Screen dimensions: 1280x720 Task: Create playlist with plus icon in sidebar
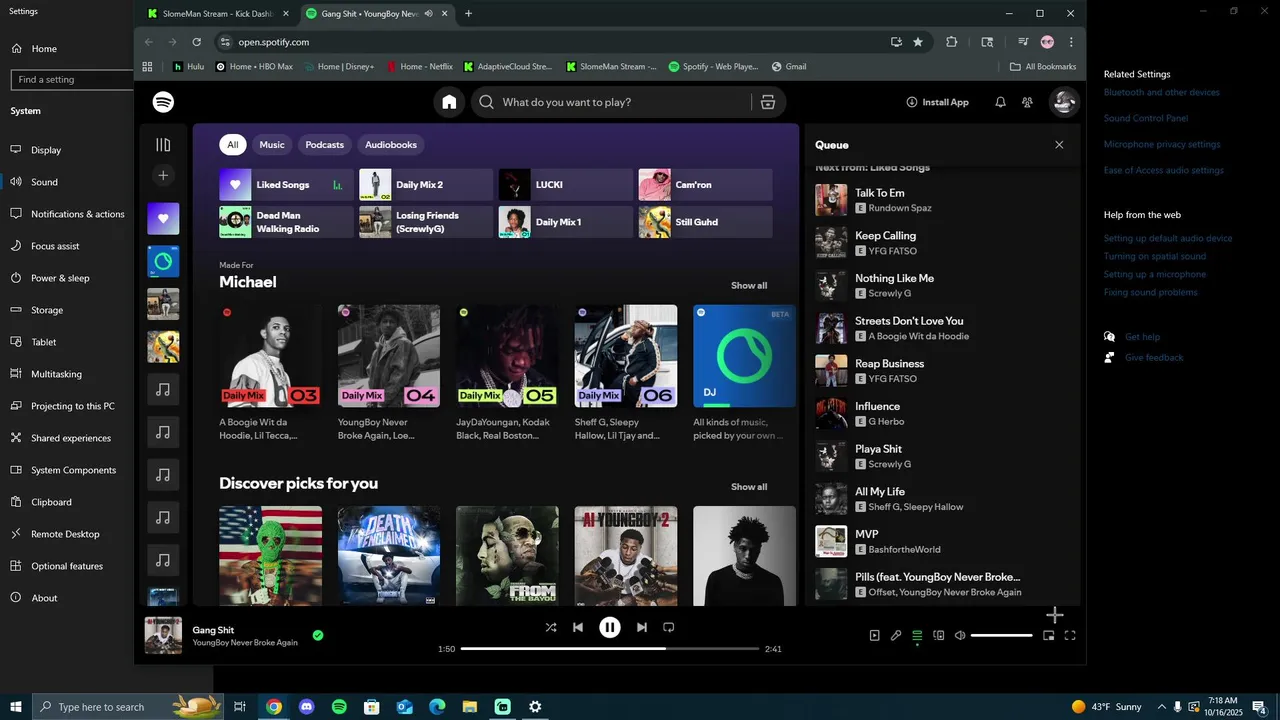coord(163,175)
